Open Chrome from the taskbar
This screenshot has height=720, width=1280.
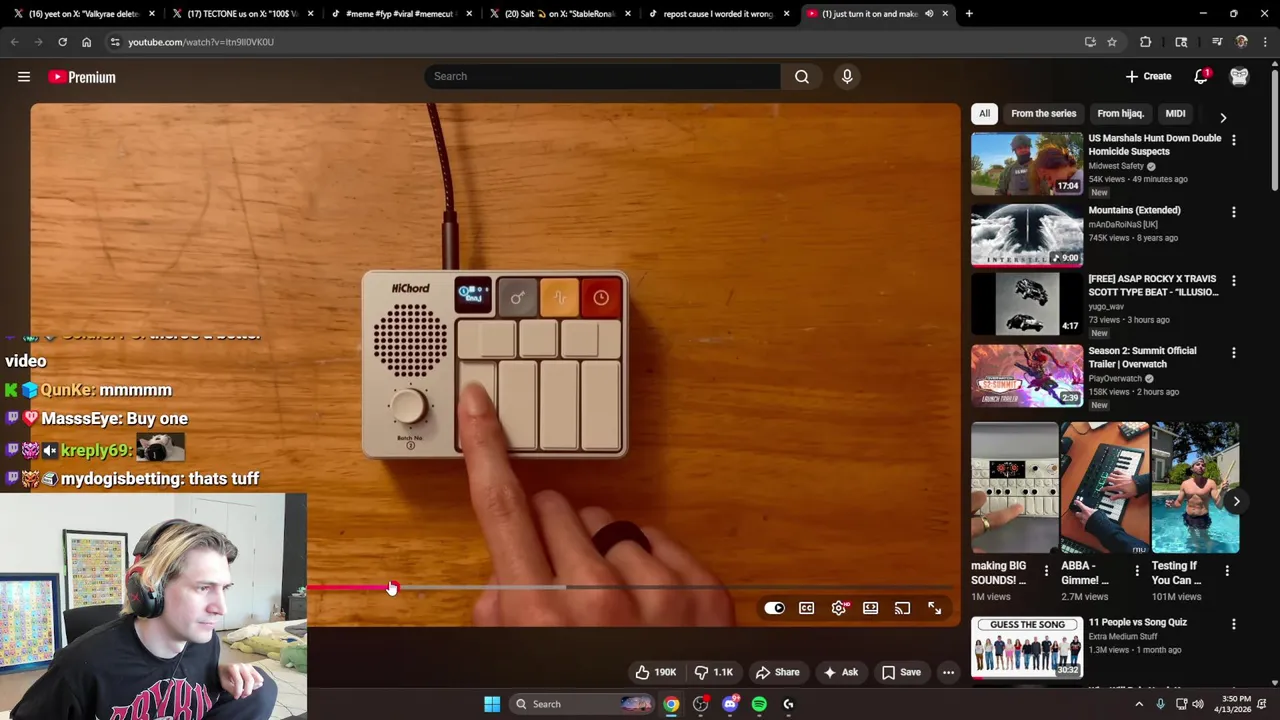point(671,704)
